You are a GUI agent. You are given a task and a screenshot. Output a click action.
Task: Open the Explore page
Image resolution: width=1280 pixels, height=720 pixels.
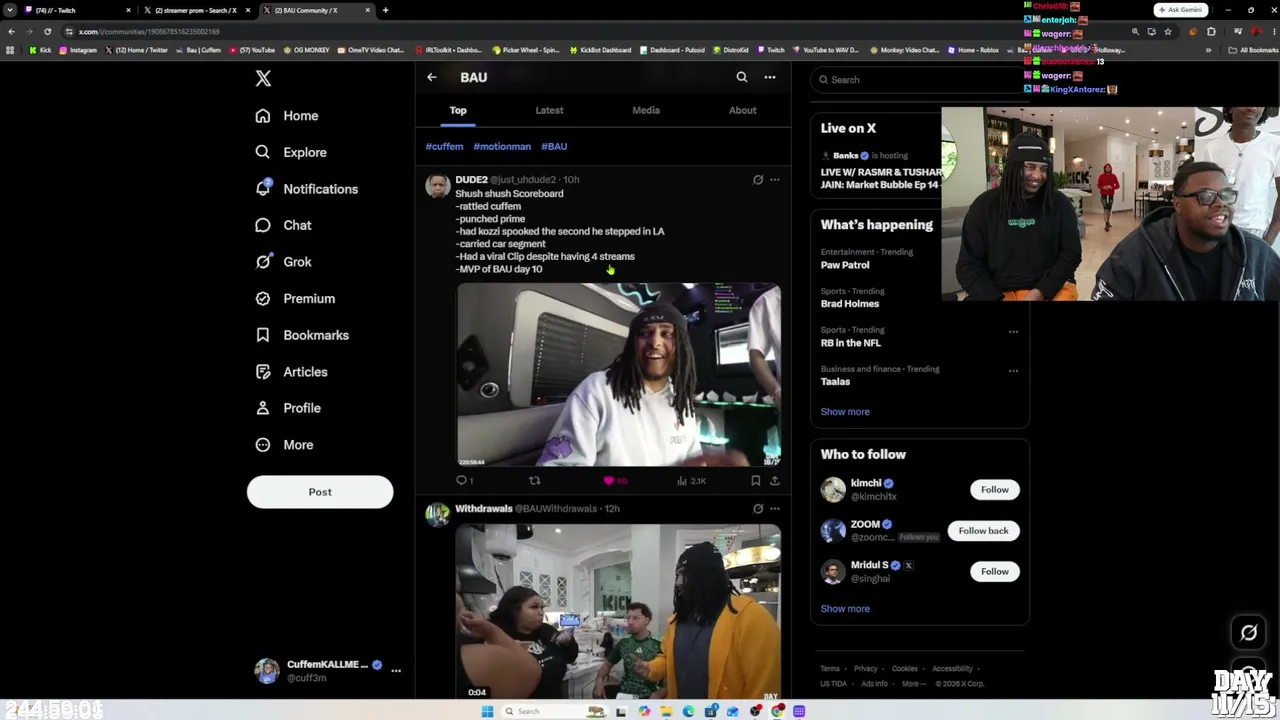[291, 152]
